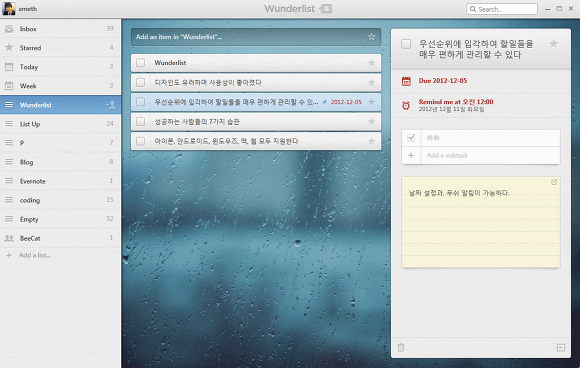Click the task title text in detail panel
580x368 pixels.
476,49
